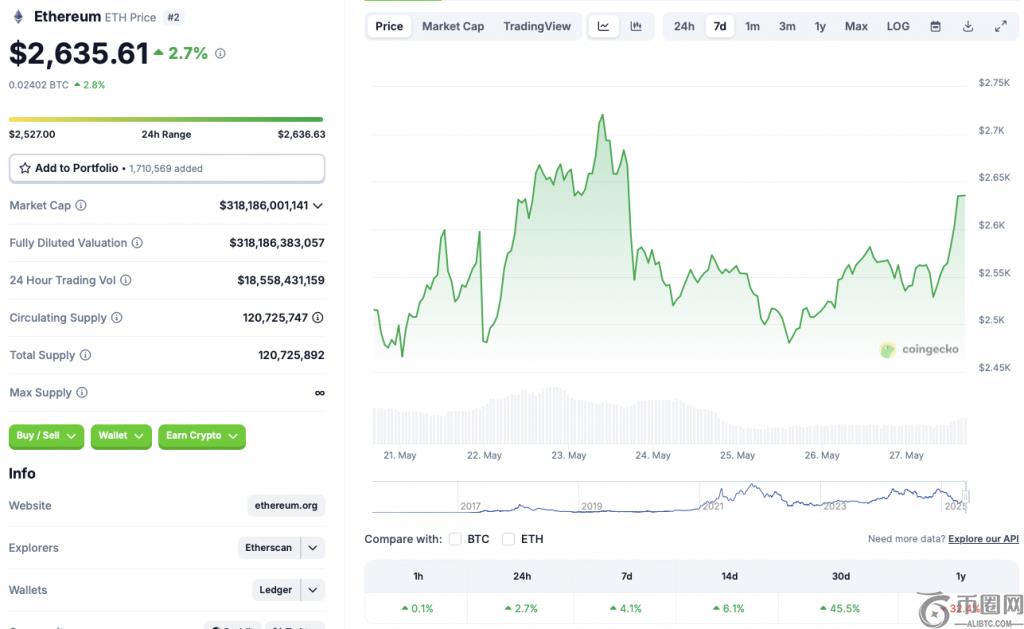1024x629 pixels.
Task: Click info icon beside Fully Diluted Valuation
Action: 137,243
